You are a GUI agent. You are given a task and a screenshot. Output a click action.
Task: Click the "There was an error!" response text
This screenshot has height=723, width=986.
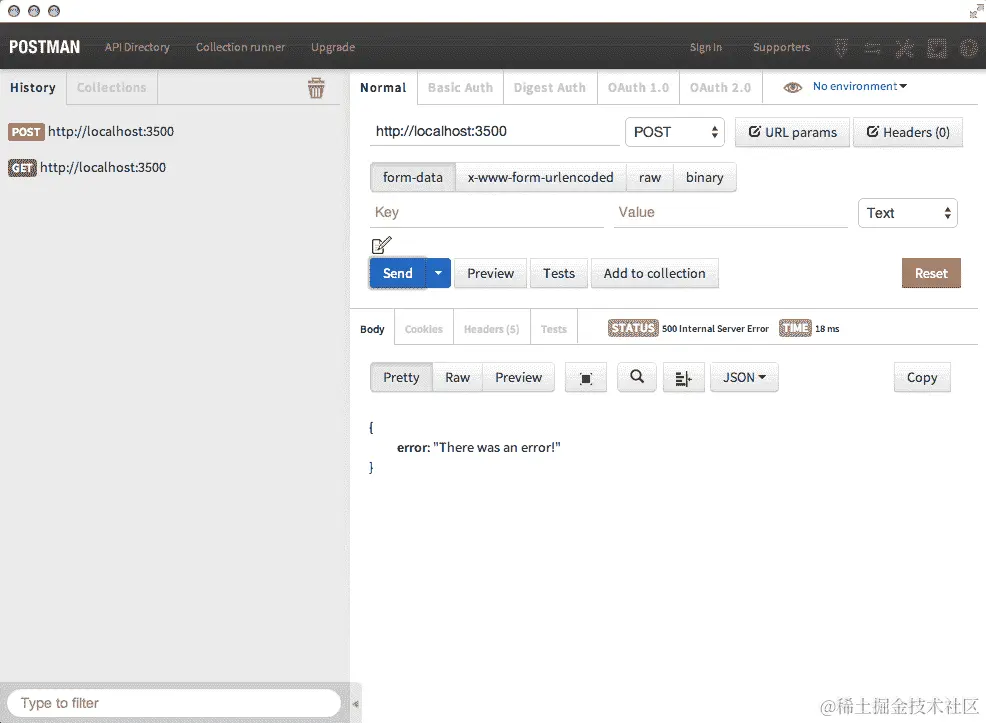pos(497,448)
